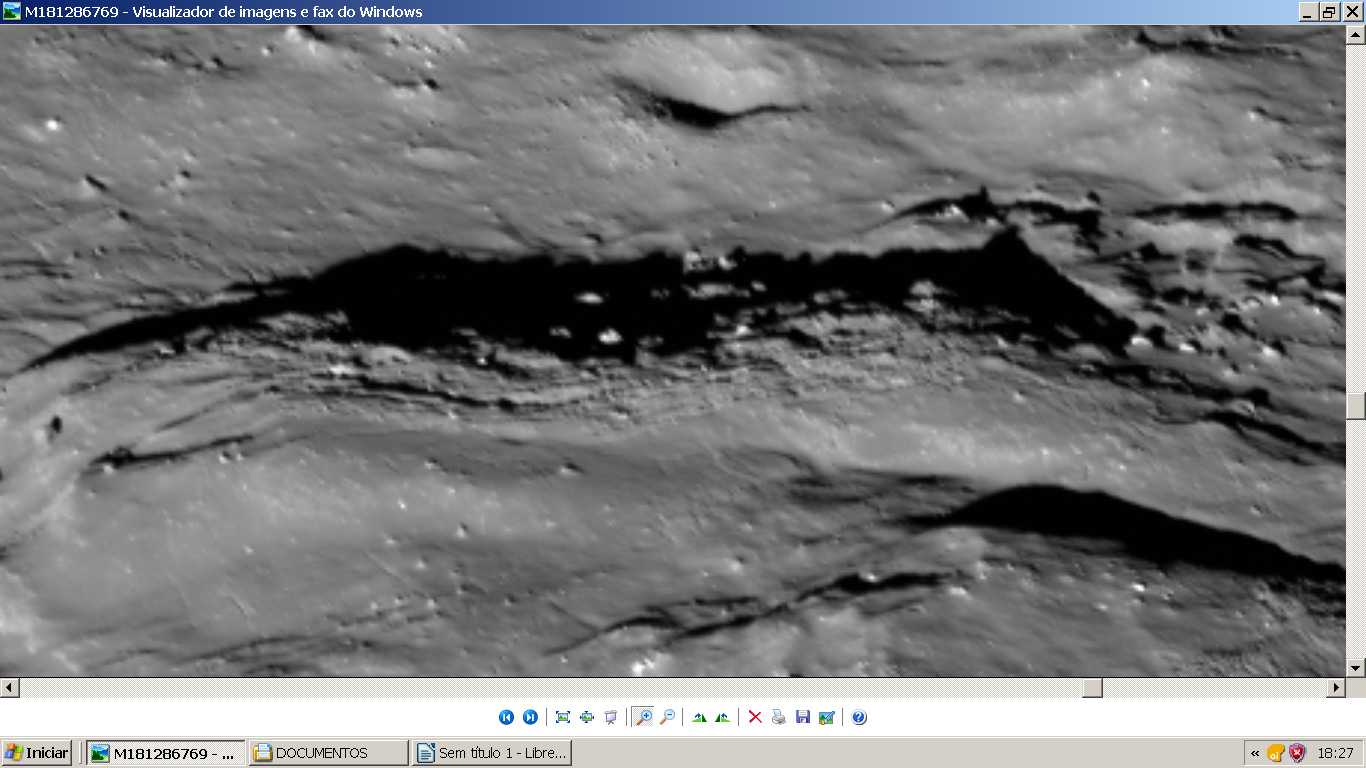Click the horizontal scrollbar left arrow

9,688
